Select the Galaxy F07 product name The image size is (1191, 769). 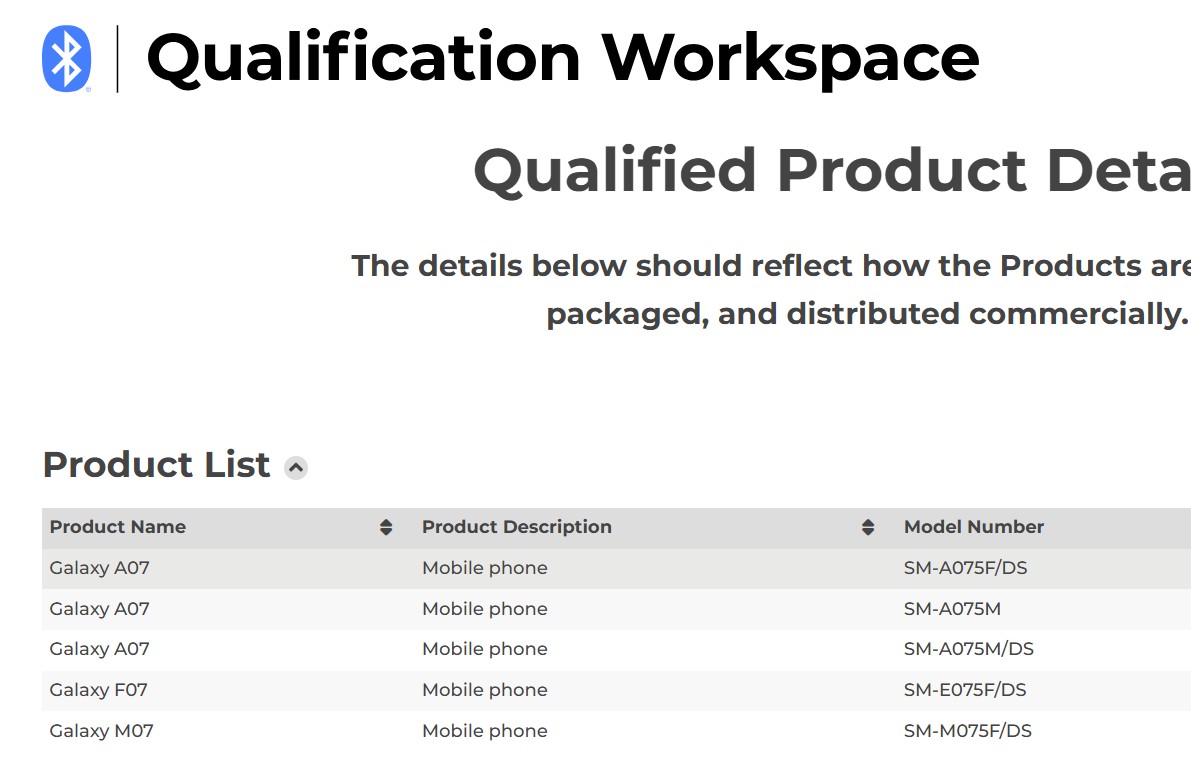click(99, 691)
